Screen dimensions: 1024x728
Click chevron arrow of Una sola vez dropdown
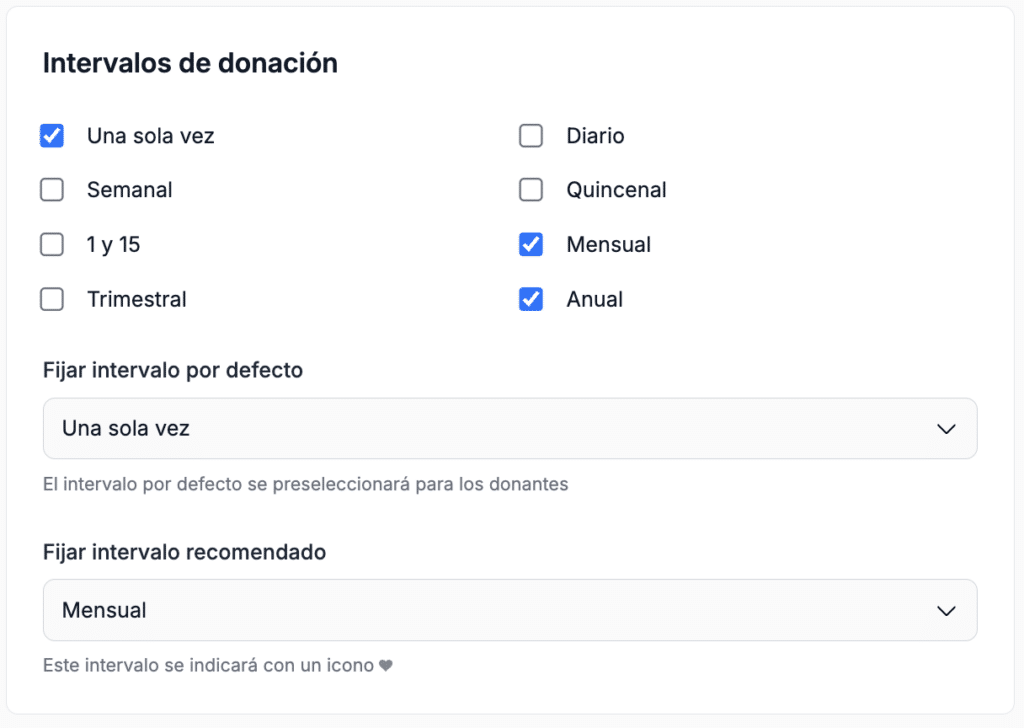click(x=946, y=429)
